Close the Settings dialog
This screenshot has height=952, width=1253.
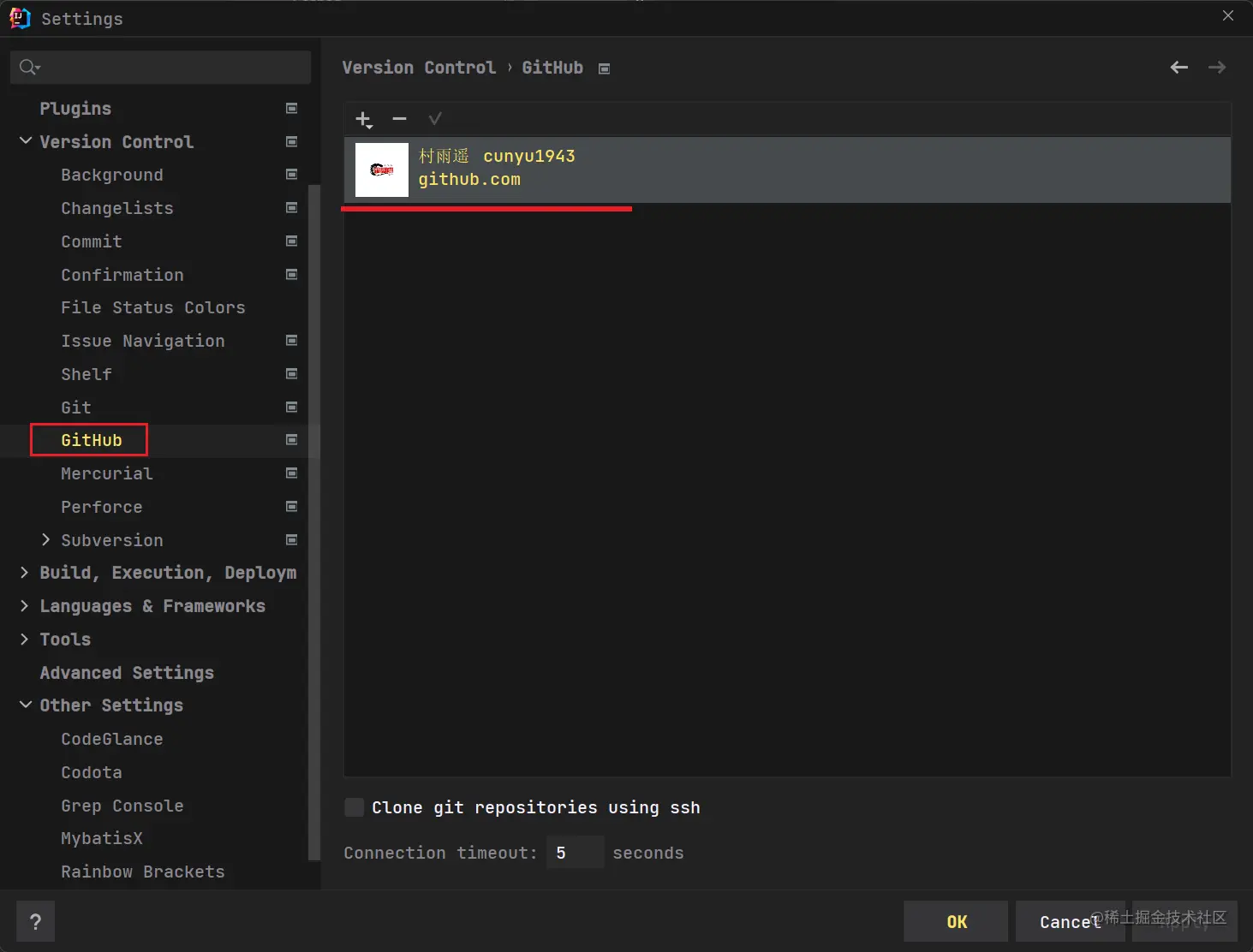coord(1228,15)
